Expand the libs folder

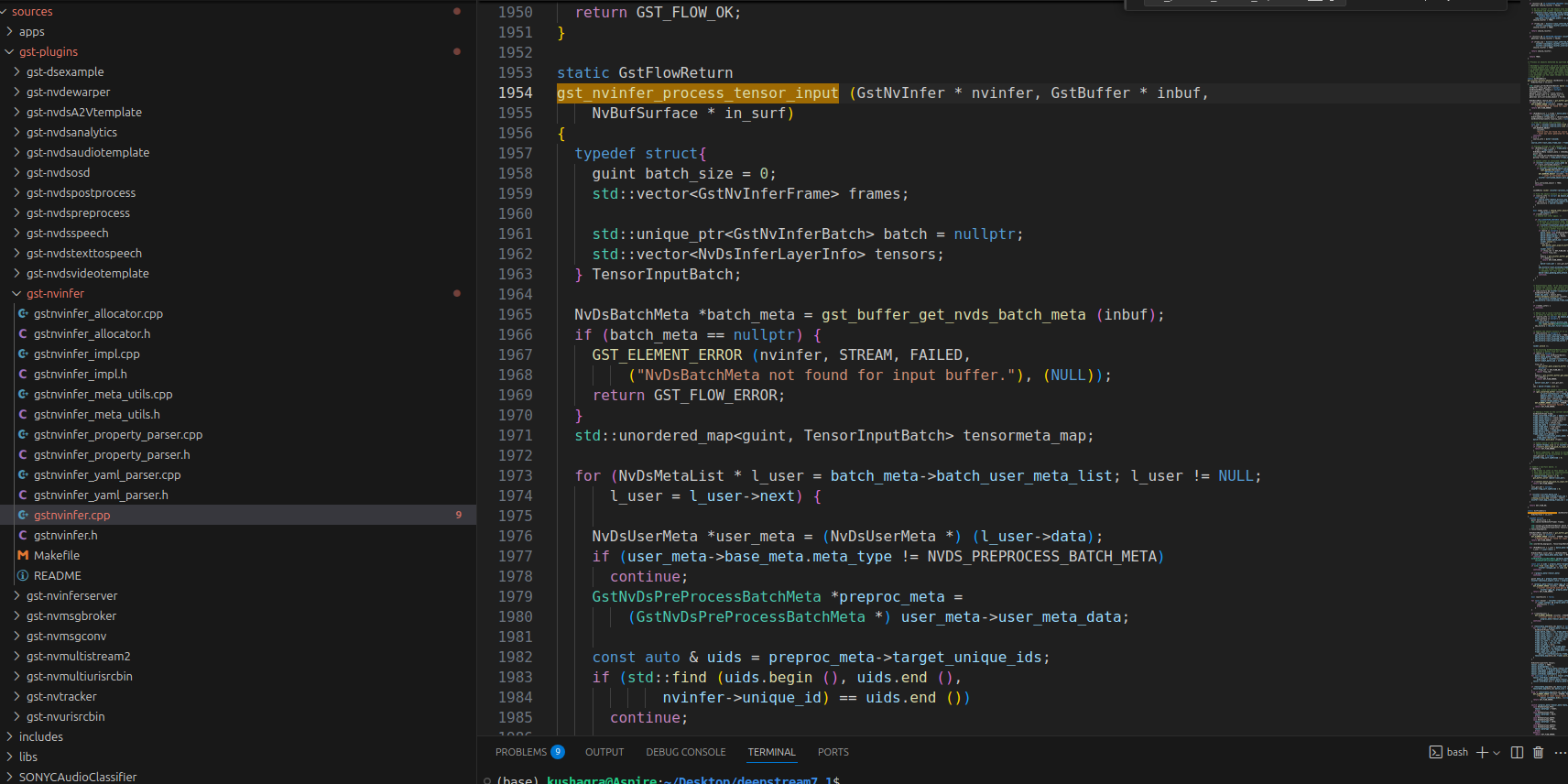point(9,757)
